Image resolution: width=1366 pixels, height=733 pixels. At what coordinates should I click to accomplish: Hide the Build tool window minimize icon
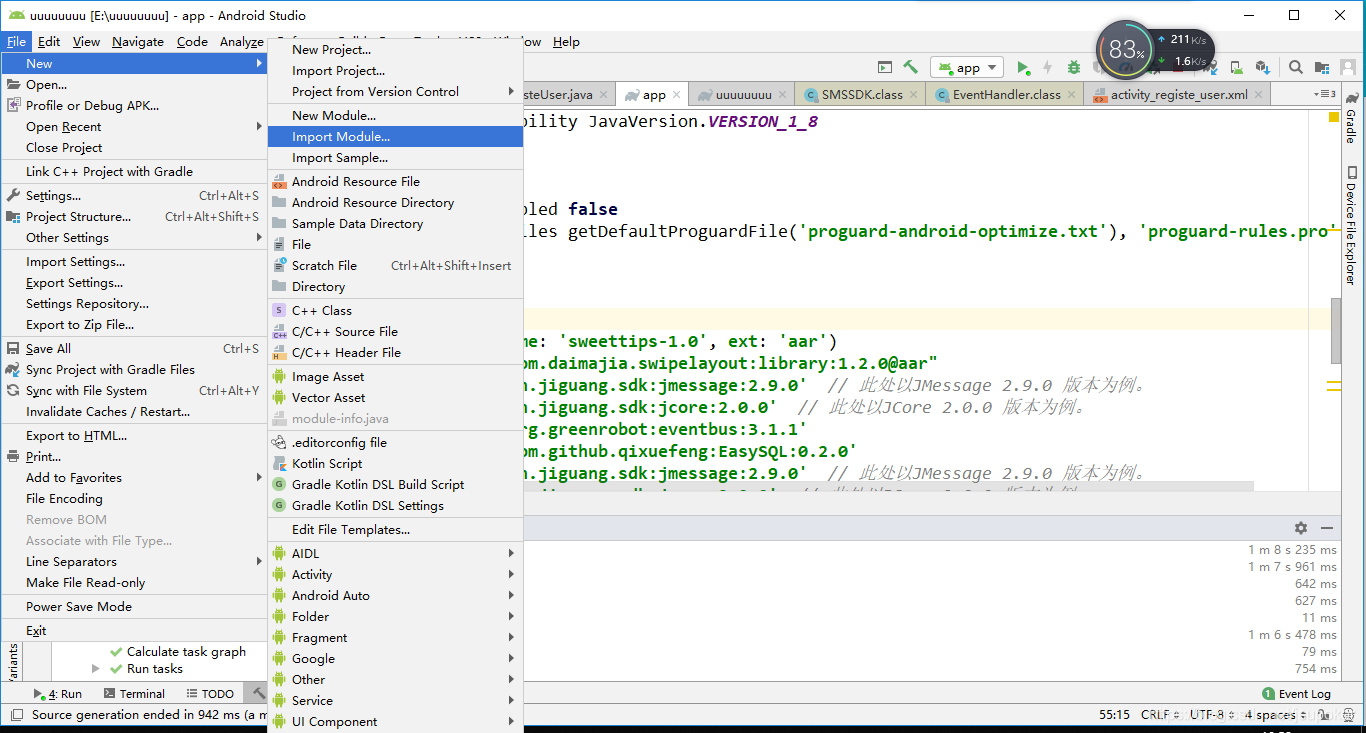[1327, 527]
